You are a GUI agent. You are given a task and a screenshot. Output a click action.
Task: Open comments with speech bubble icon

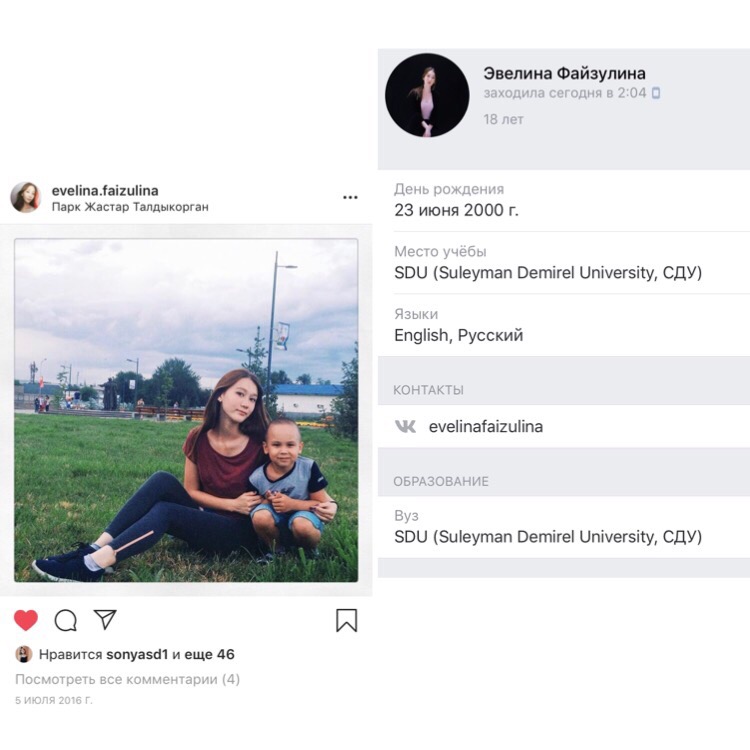pyautogui.click(x=66, y=620)
